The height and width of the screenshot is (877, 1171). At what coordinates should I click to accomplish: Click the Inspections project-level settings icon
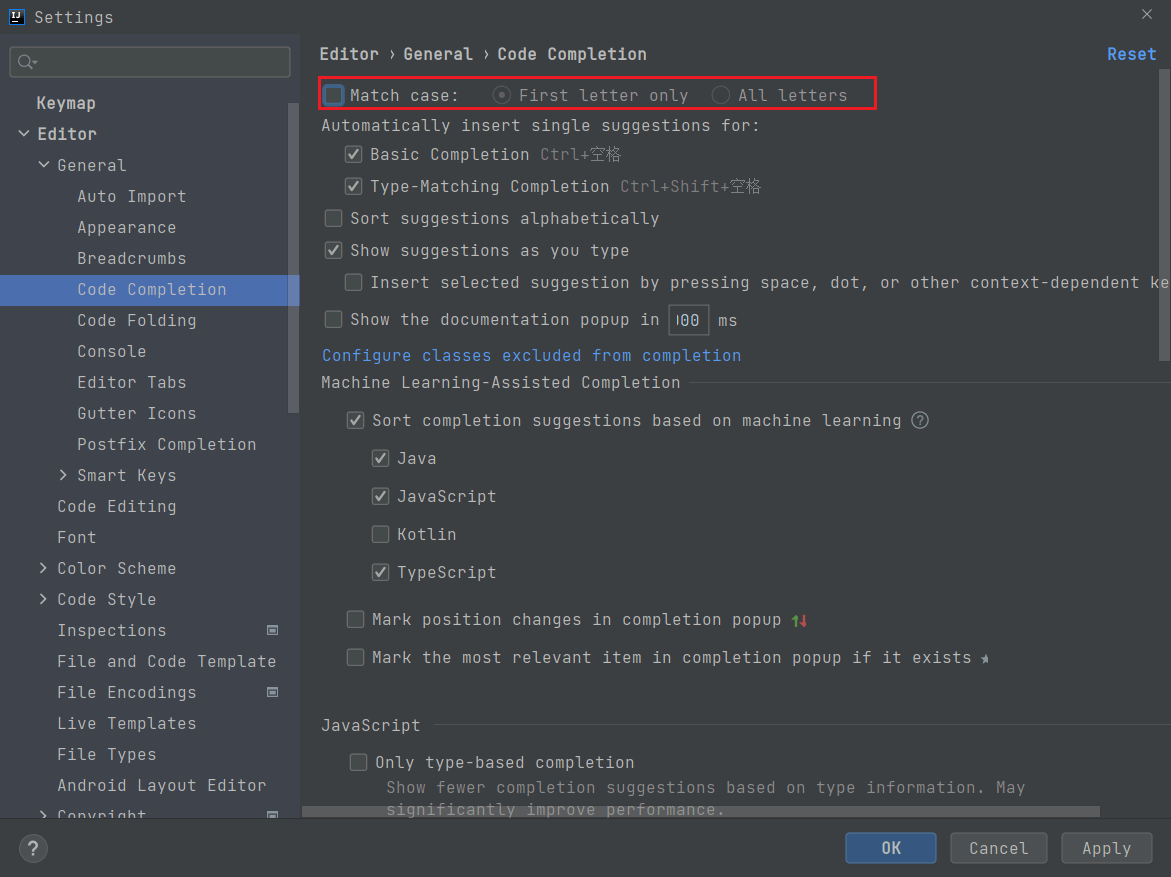(272, 630)
